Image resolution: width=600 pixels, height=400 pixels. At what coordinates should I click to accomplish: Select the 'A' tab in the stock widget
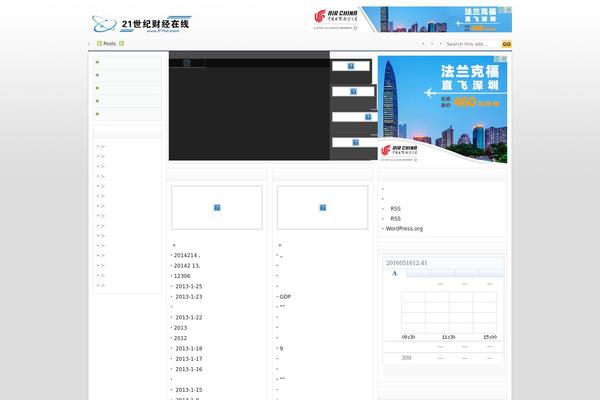tap(395, 273)
